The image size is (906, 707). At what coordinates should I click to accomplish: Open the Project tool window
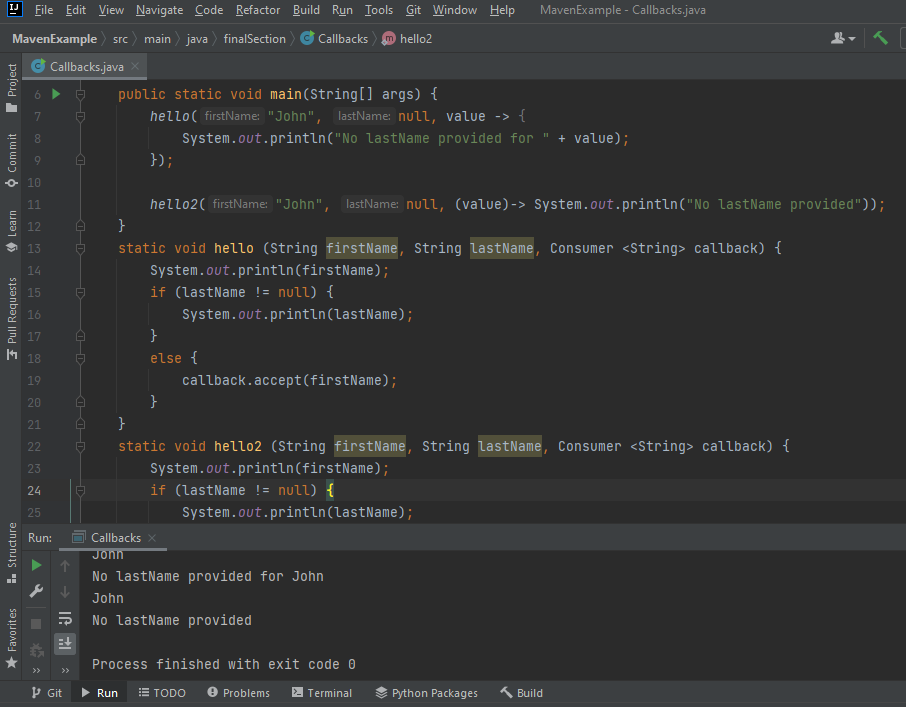[x=12, y=88]
